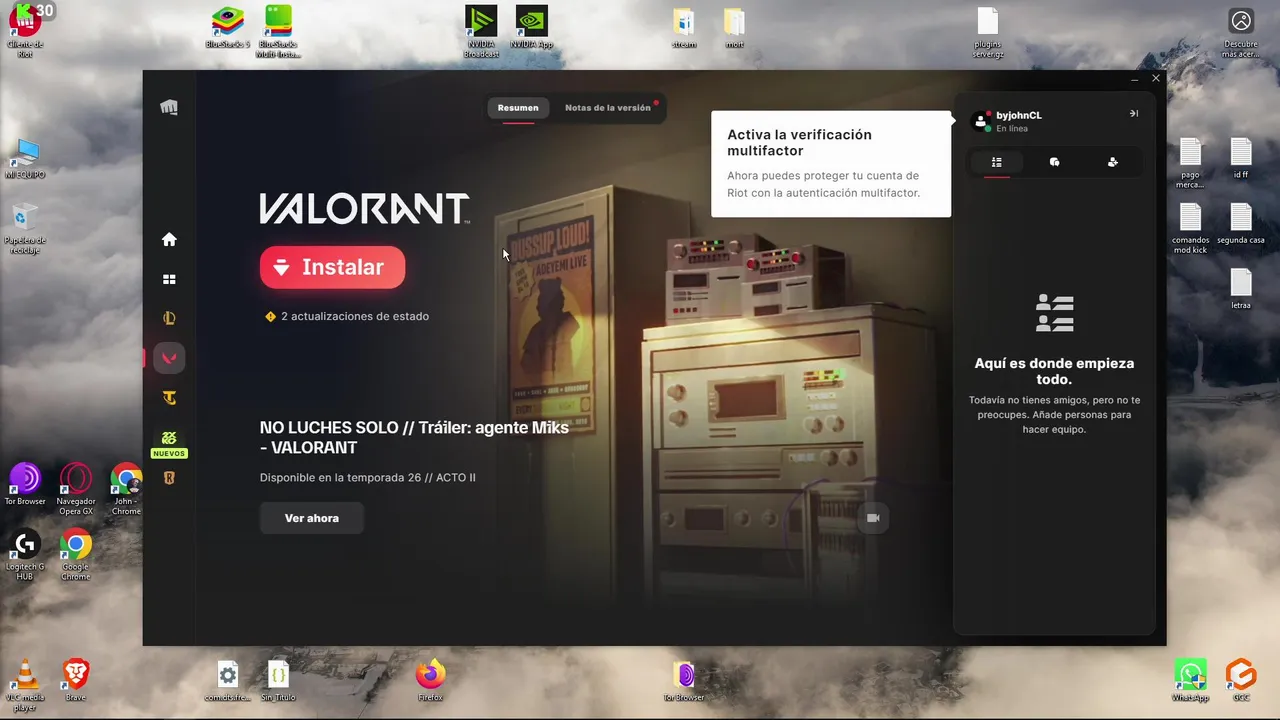This screenshot has height=720, width=1280.
Task: Launch Logitech G HUB shortcut
Action: (25, 555)
